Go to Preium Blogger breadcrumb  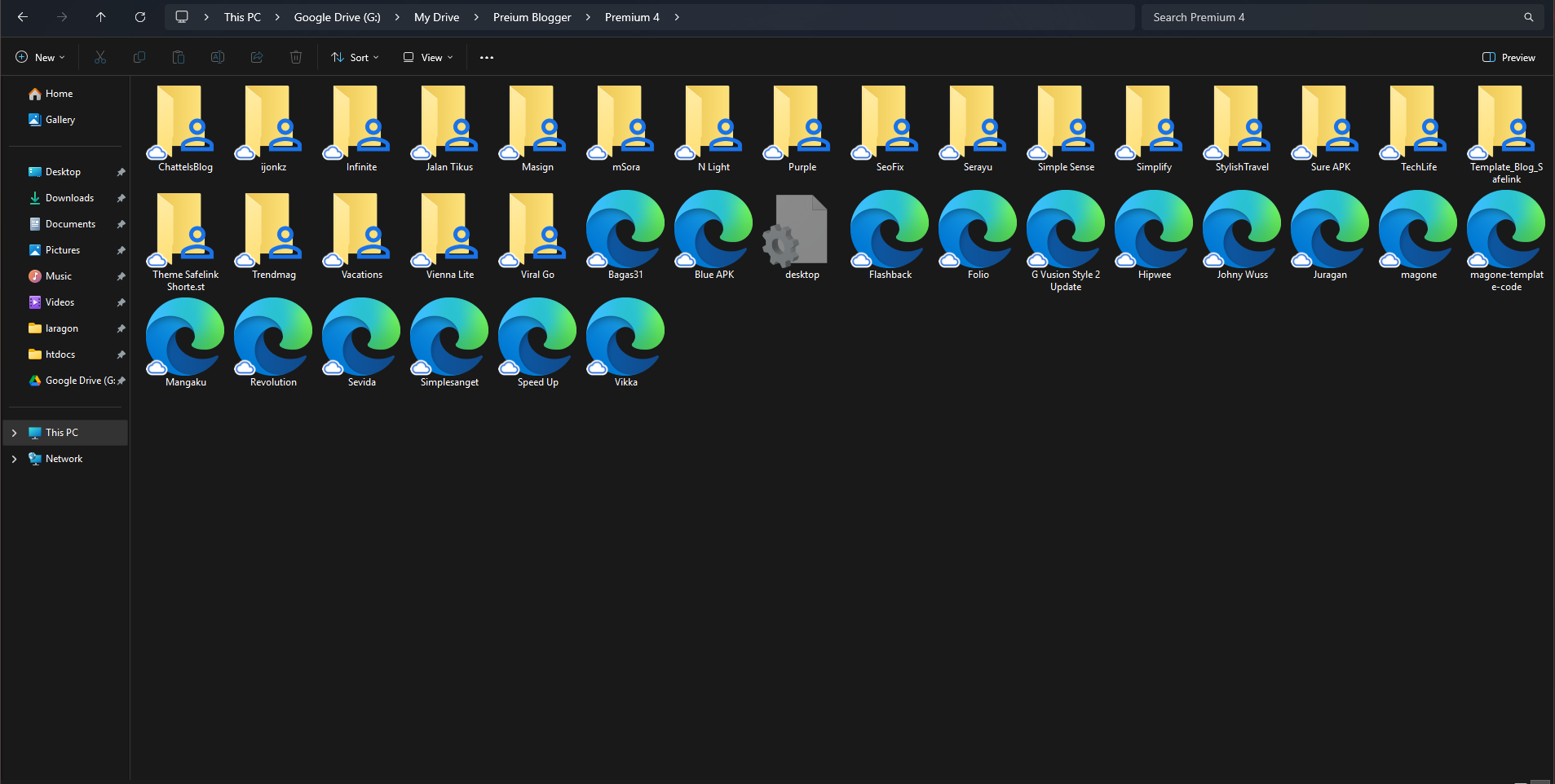532,17
